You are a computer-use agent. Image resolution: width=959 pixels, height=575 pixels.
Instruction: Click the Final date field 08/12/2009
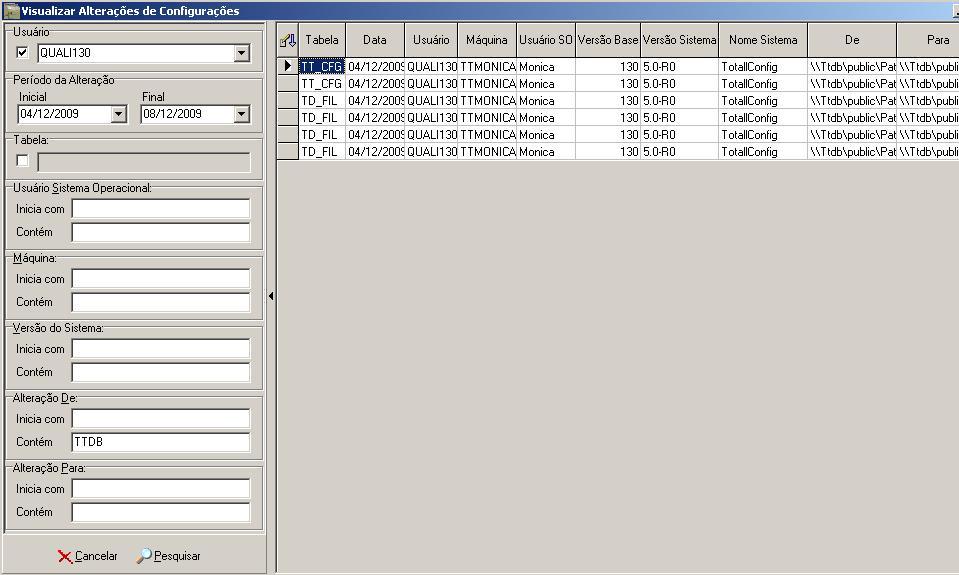[188, 114]
